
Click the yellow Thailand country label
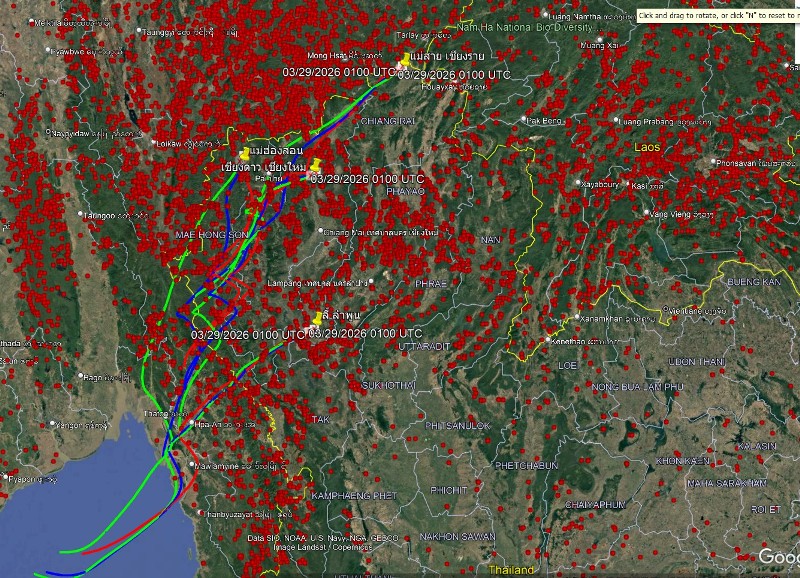coord(511,569)
